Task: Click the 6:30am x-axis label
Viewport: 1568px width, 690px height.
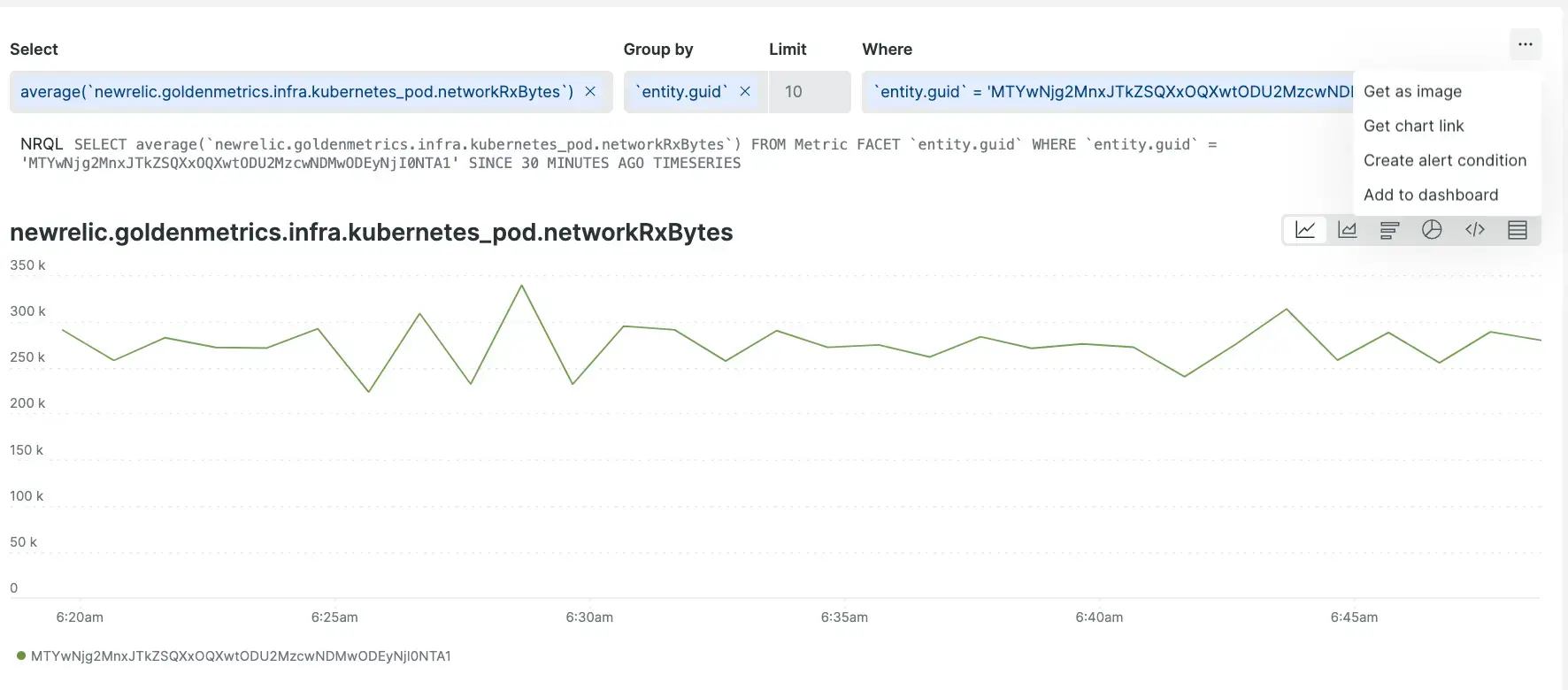Action: [x=589, y=617]
